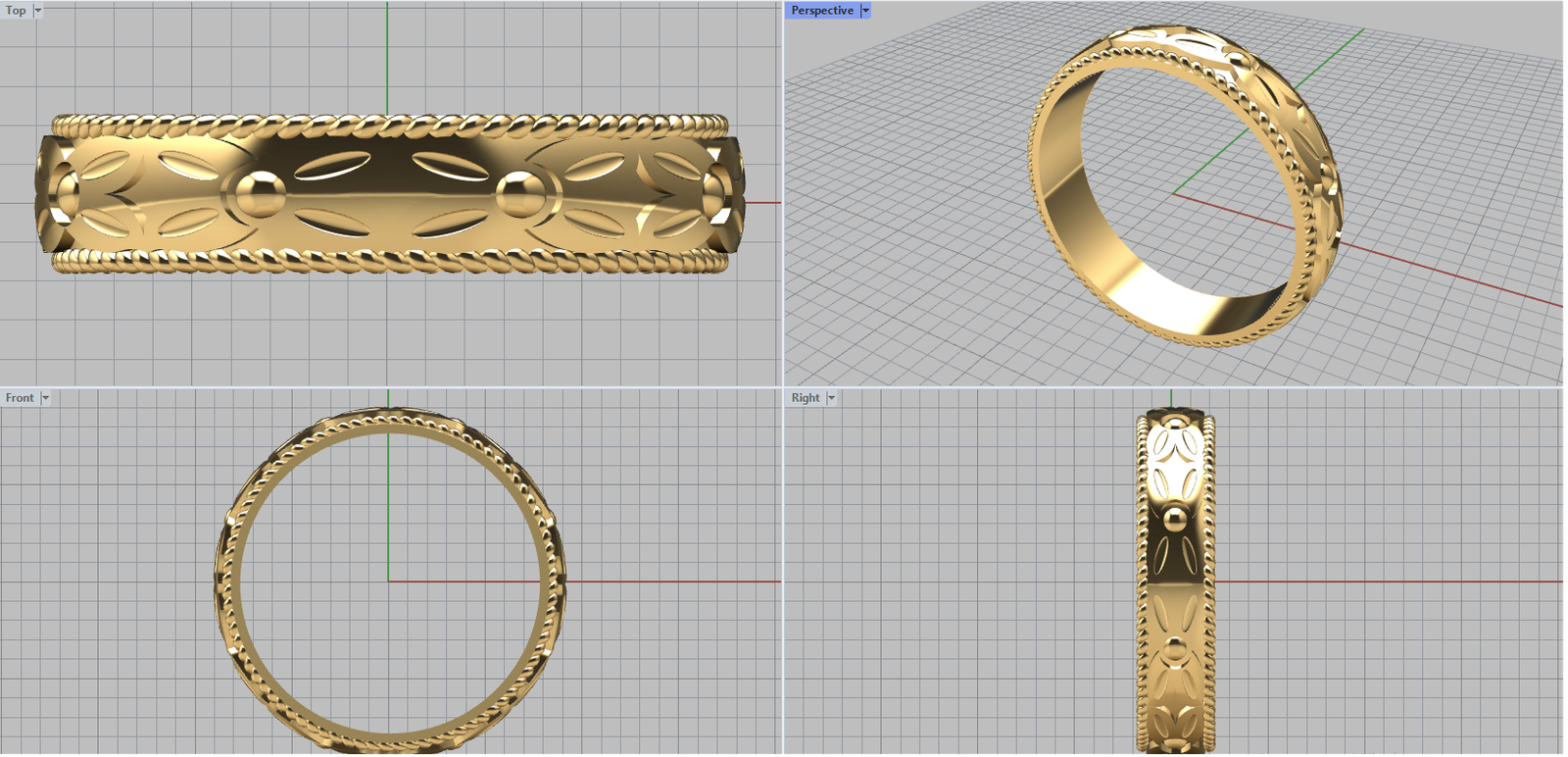1568x757 pixels.
Task: Click the red X-axis line in Front viewport
Action: [x=666, y=581]
